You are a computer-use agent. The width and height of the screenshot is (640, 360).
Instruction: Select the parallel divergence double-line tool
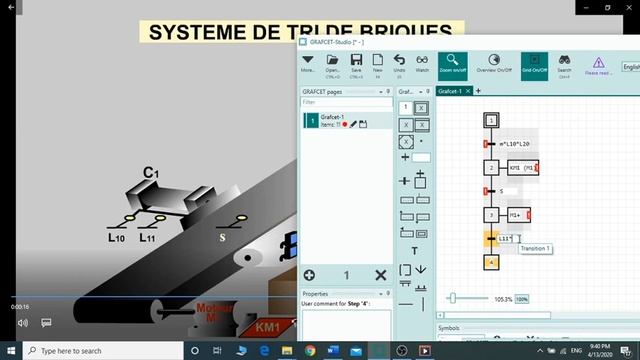coord(405,283)
